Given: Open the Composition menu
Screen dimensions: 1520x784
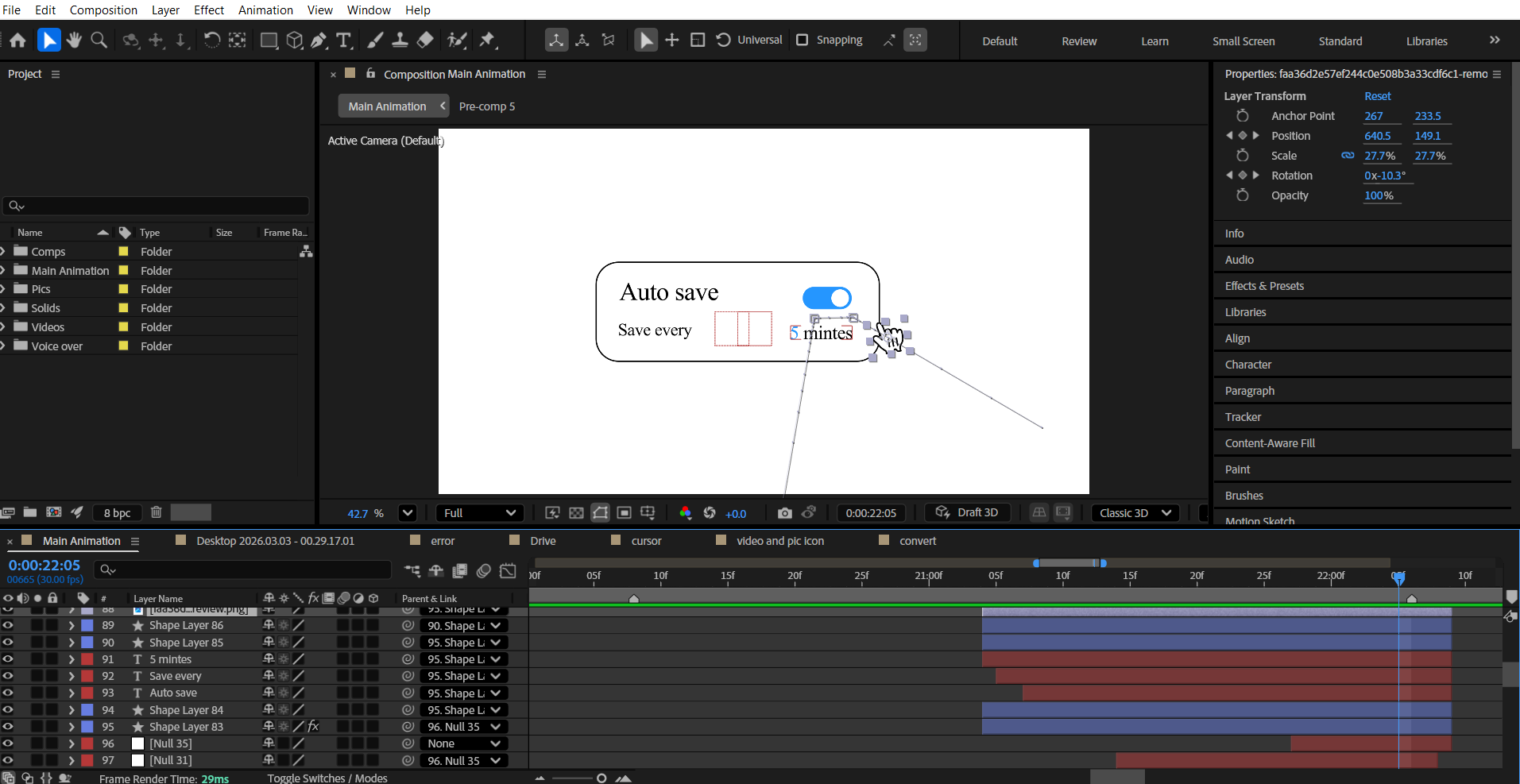Looking at the screenshot, I should click(103, 10).
